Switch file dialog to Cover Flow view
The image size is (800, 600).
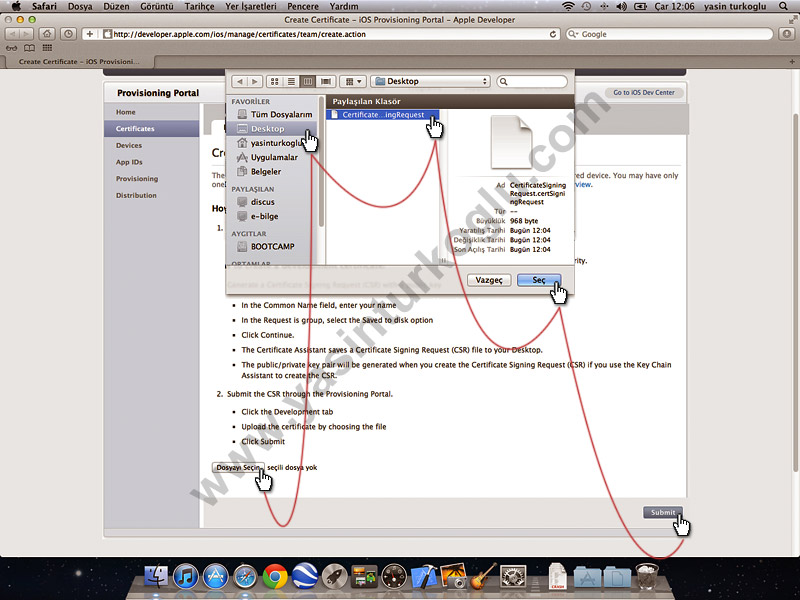tap(326, 82)
